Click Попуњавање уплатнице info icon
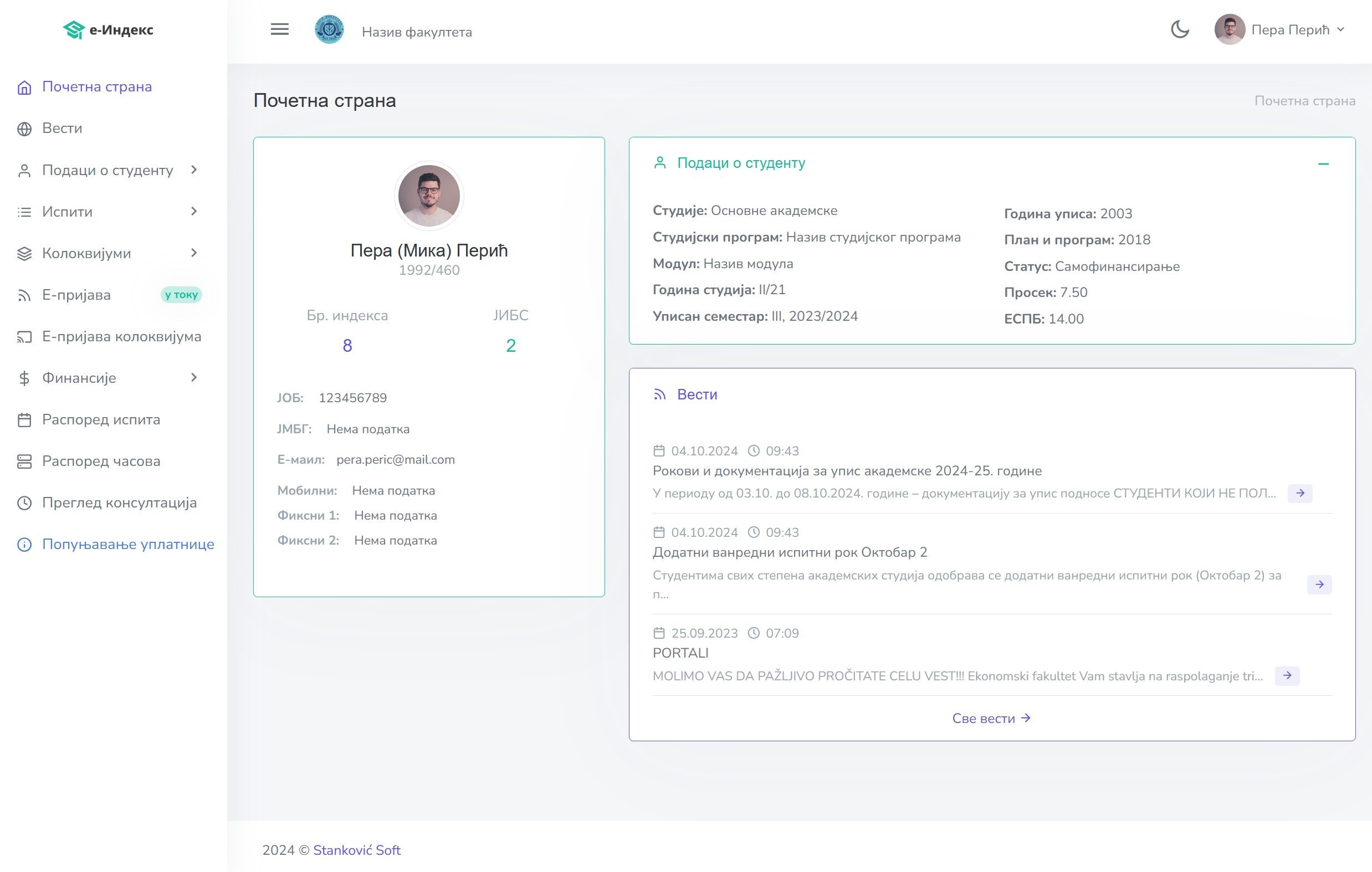Screen dimensions: 1372x872 pos(24,545)
